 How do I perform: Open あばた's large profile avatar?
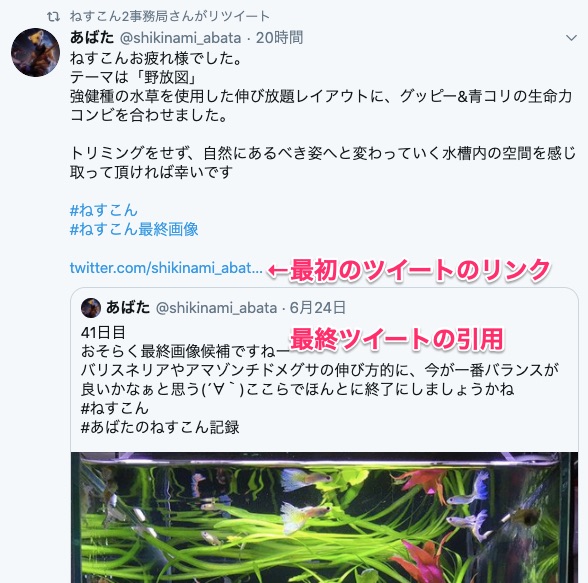pos(35,52)
